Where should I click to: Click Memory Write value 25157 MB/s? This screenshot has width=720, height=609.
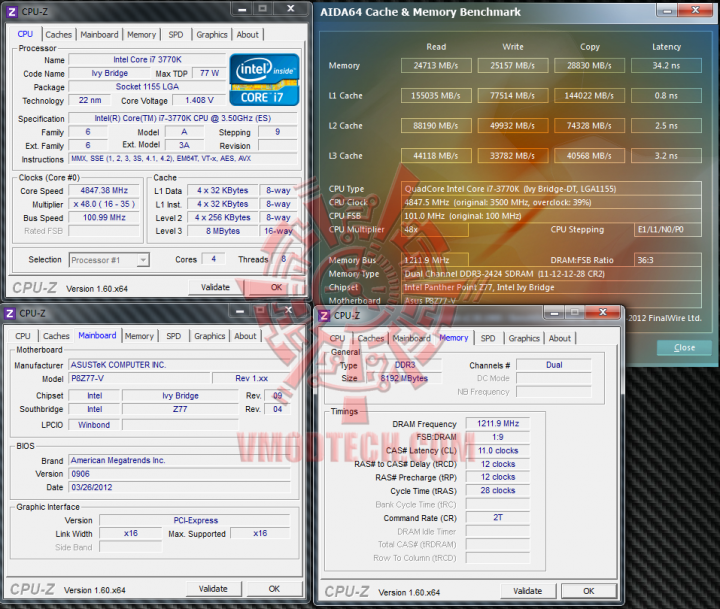pos(512,66)
